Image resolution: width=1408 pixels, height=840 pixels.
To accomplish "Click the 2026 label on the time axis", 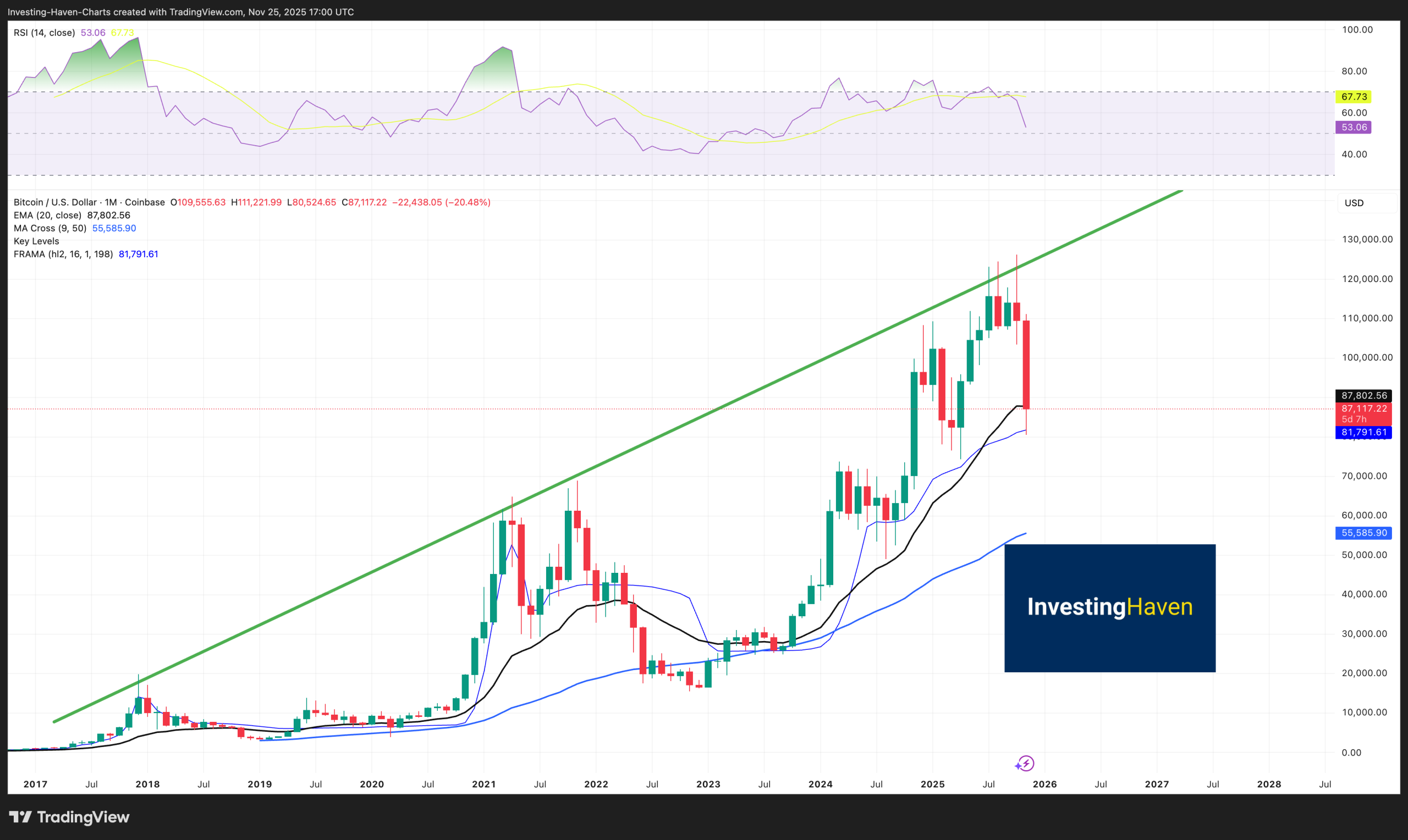I will [1046, 784].
